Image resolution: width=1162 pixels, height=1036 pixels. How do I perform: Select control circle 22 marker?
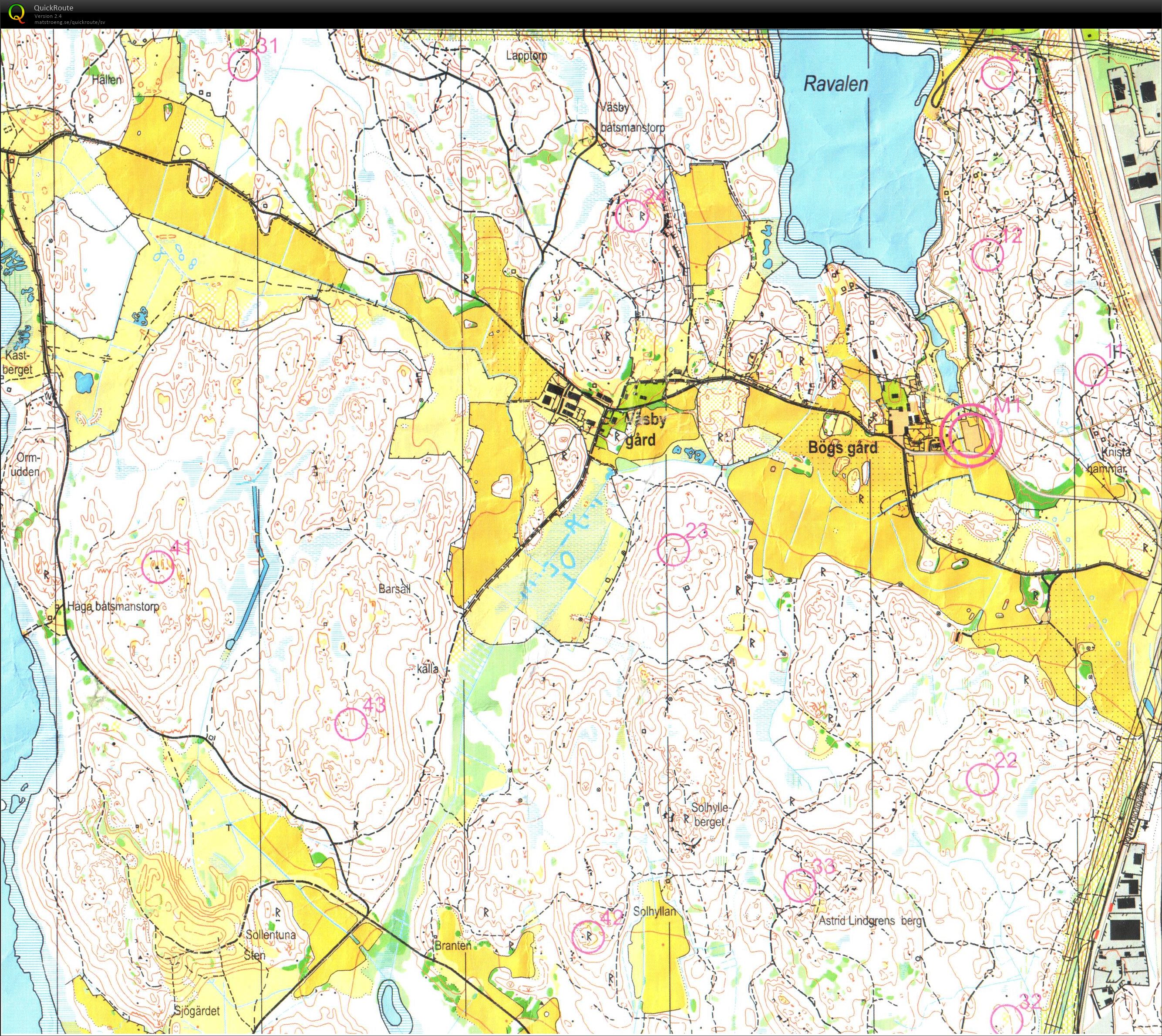tap(983, 779)
